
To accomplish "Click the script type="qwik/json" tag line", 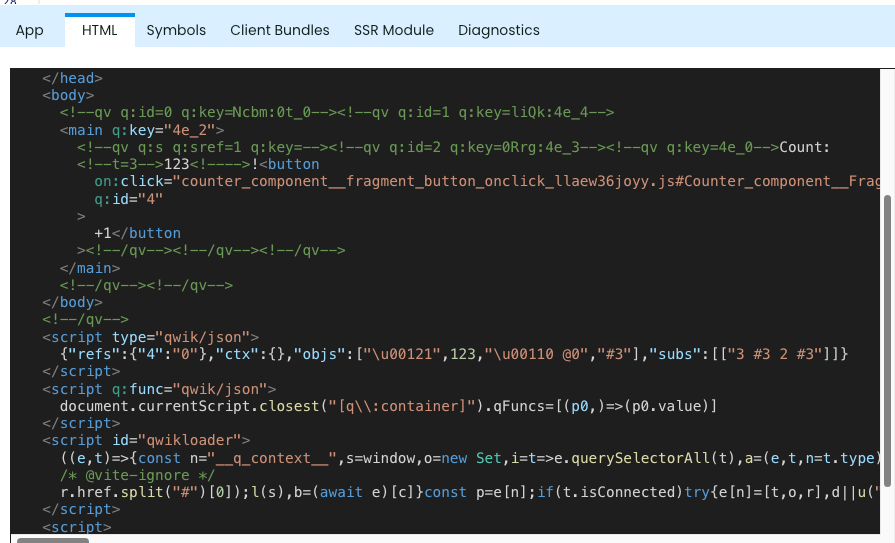I will [x=150, y=337].
